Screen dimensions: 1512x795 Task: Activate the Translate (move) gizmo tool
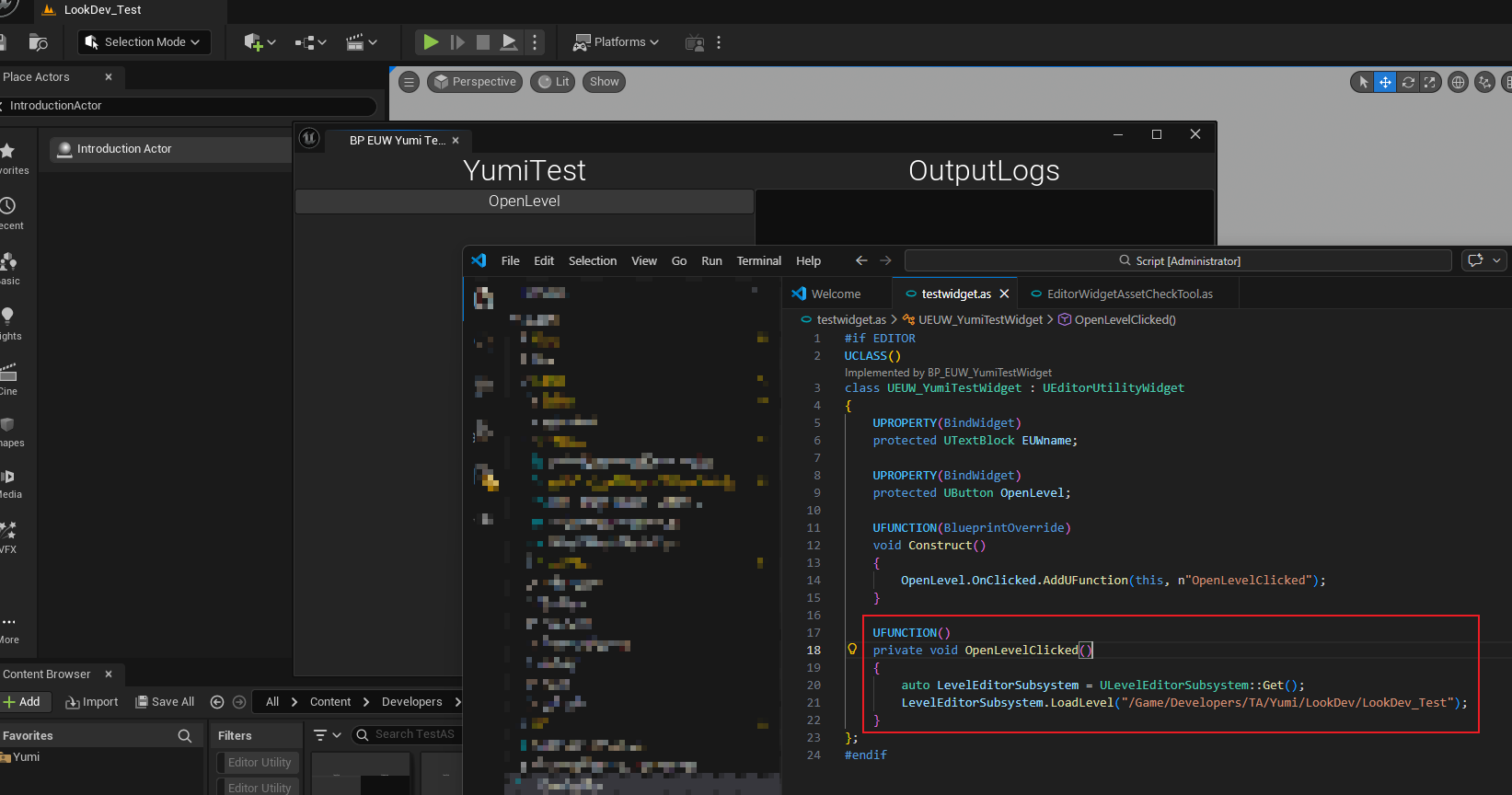coord(1385,83)
